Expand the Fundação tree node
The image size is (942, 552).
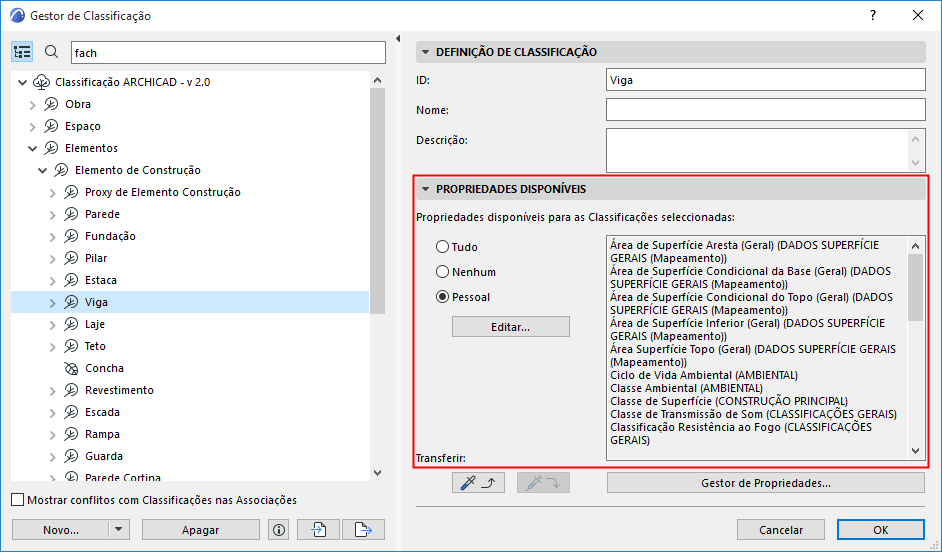[x=53, y=237]
